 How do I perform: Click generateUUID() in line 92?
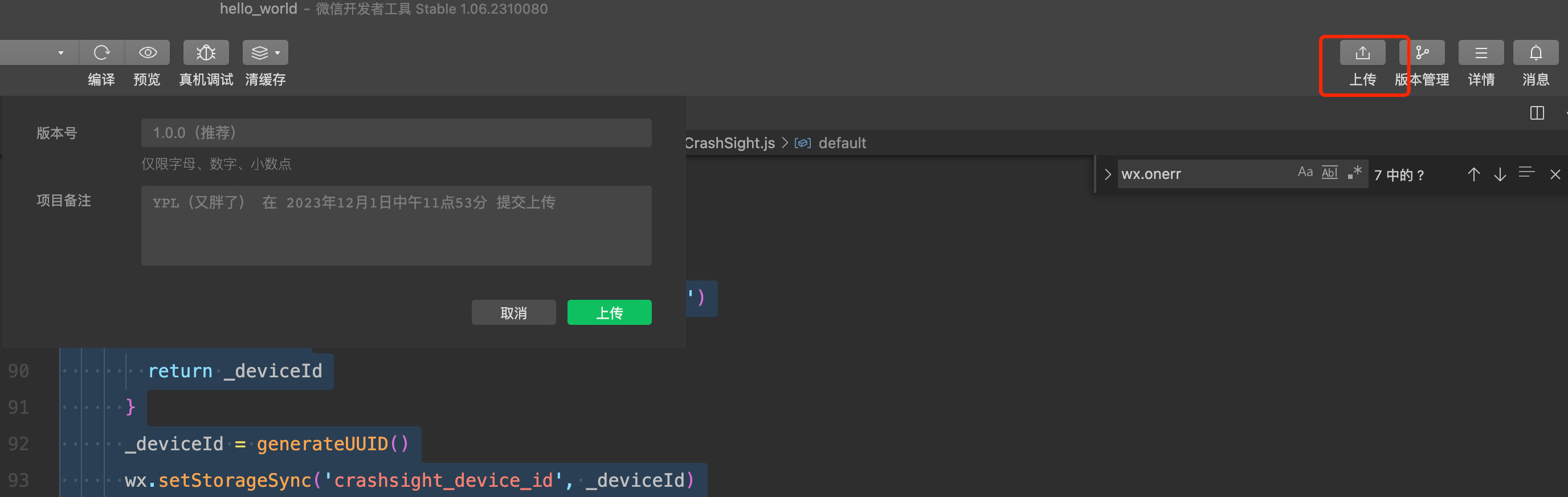point(333,444)
